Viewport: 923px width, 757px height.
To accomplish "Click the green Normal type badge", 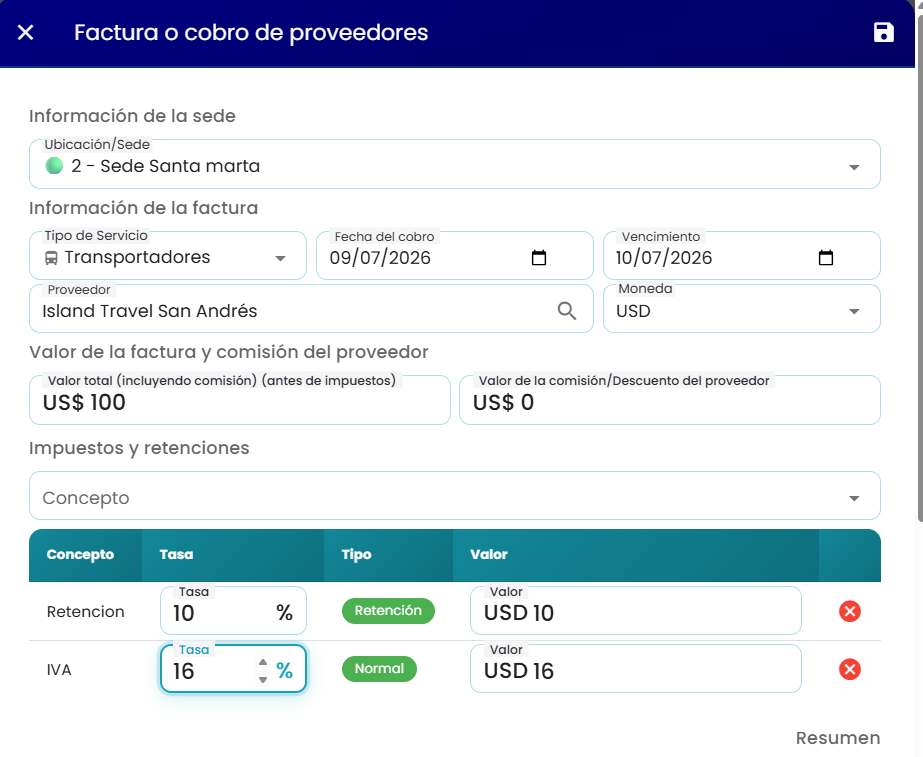I will pyautogui.click(x=379, y=669).
